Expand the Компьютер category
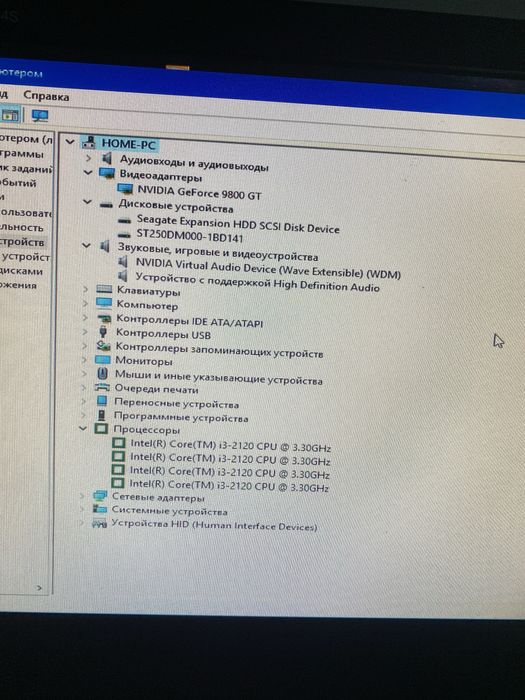This screenshot has width=525, height=700. coord(85,304)
